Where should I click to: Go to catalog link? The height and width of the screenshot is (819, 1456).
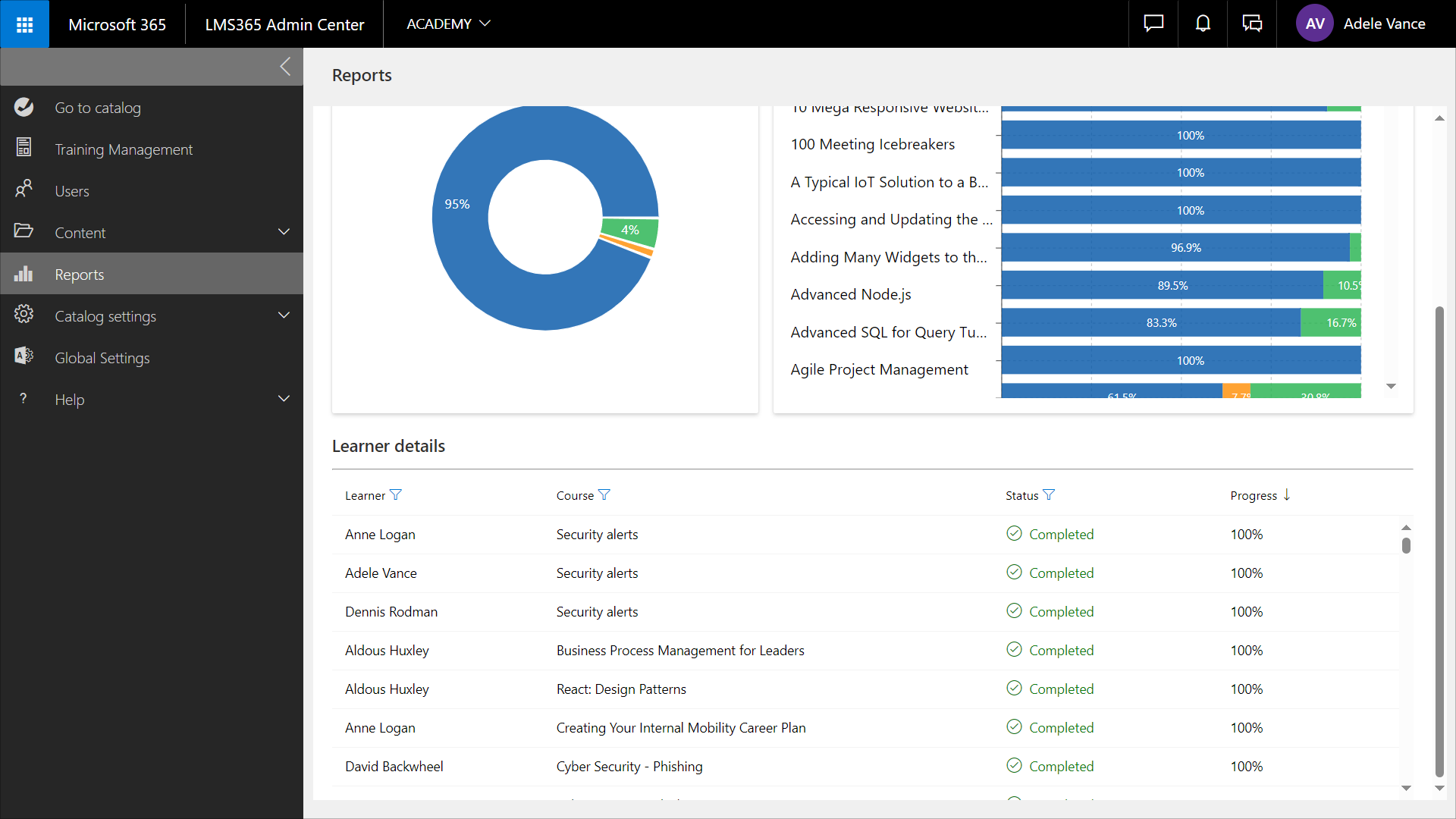point(98,108)
